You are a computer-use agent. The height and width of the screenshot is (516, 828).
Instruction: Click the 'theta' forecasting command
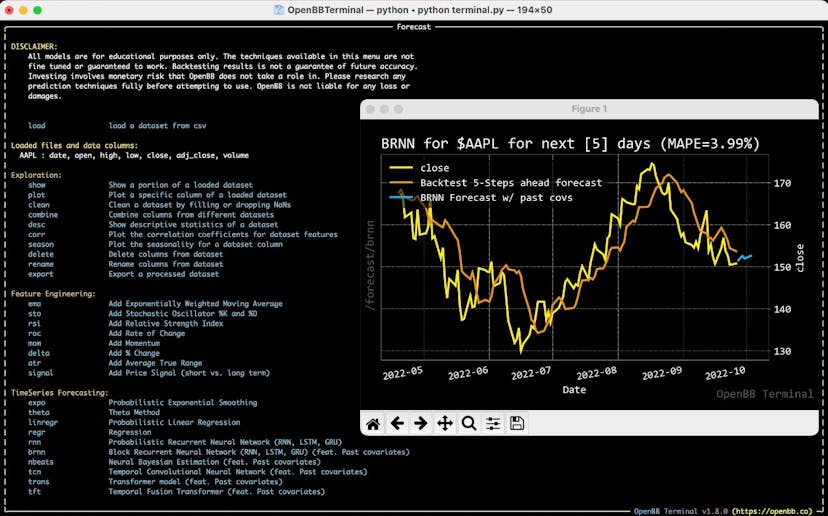click(x=39, y=412)
